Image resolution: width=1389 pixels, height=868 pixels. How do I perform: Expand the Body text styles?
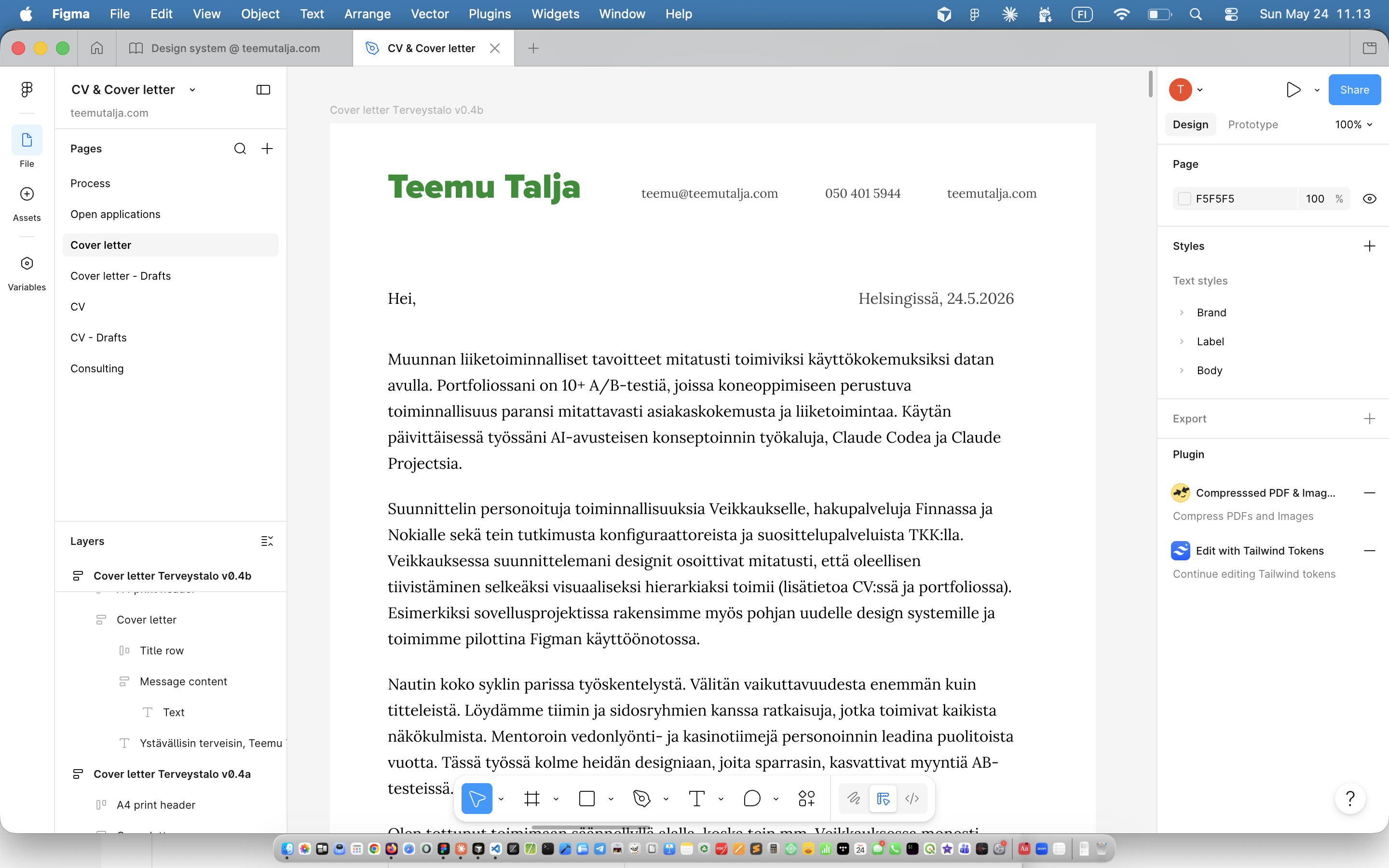(1182, 370)
